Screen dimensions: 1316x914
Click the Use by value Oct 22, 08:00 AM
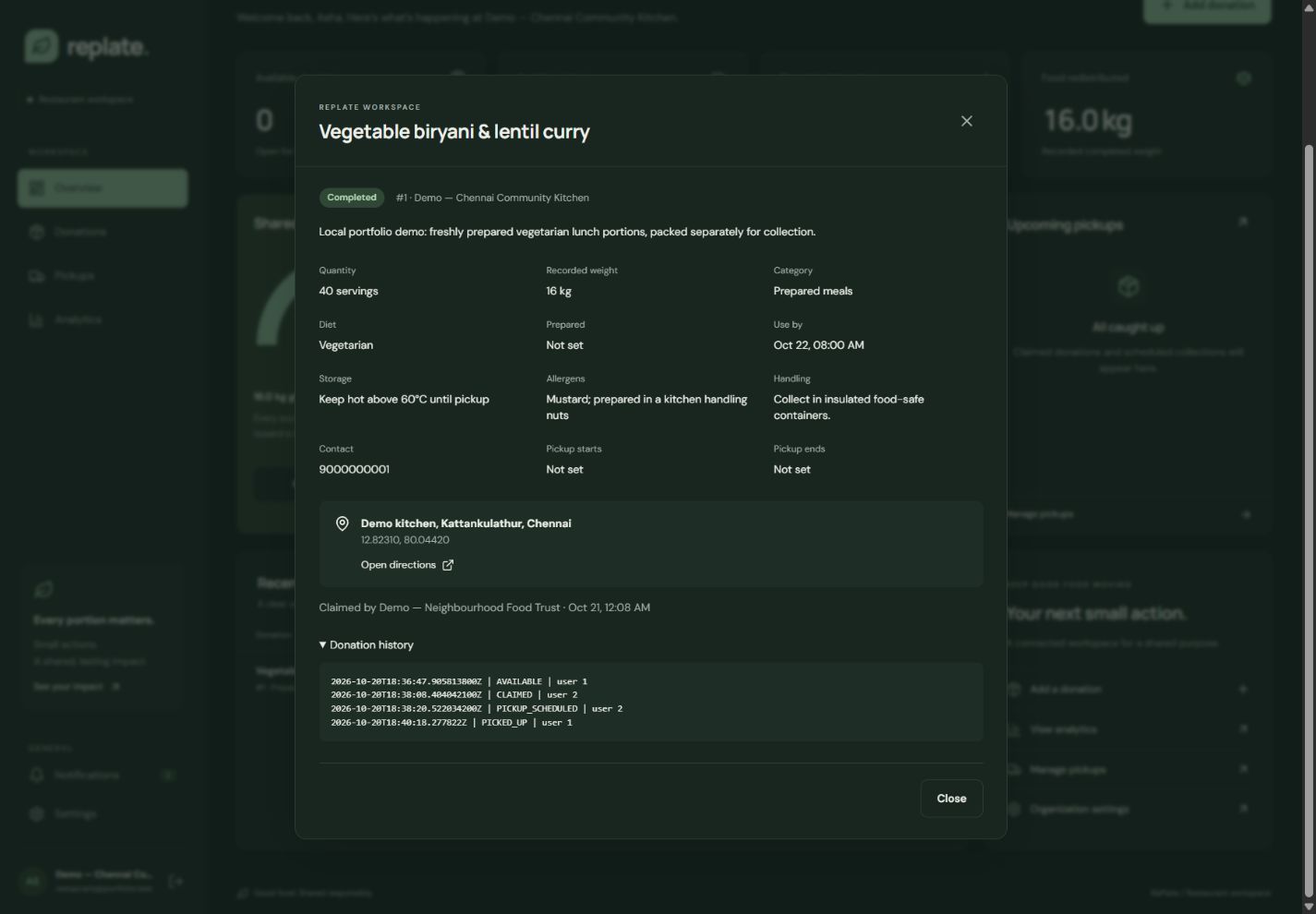818,345
